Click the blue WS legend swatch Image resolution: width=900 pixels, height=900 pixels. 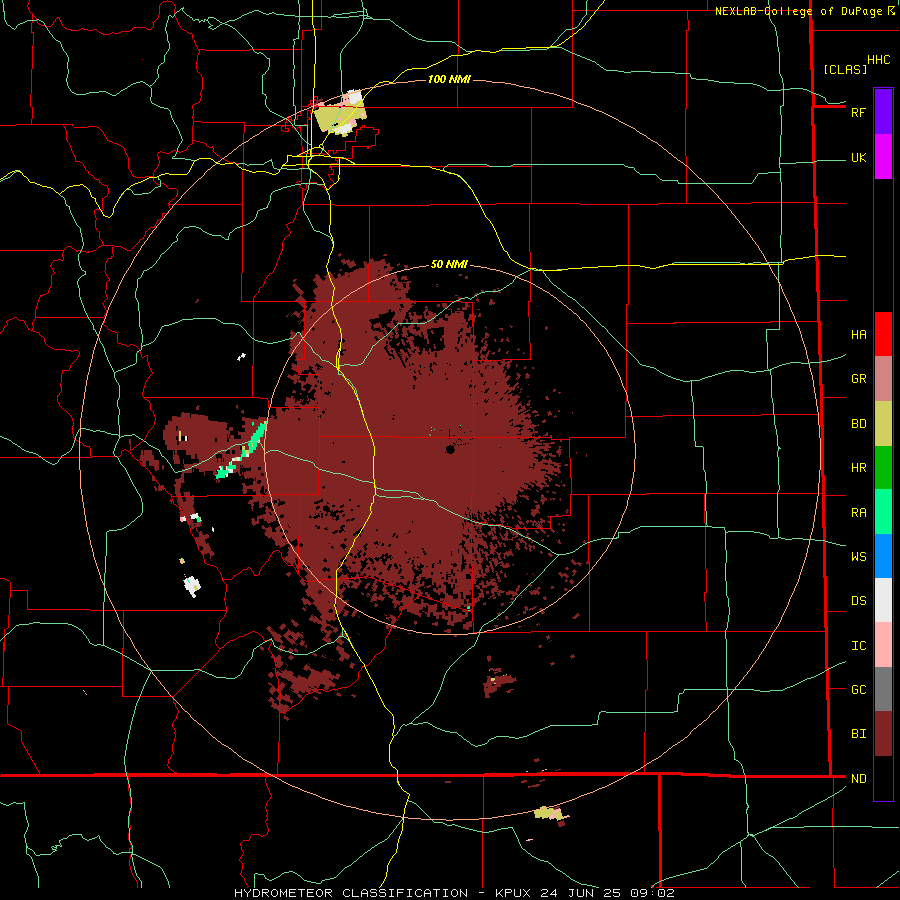883,556
